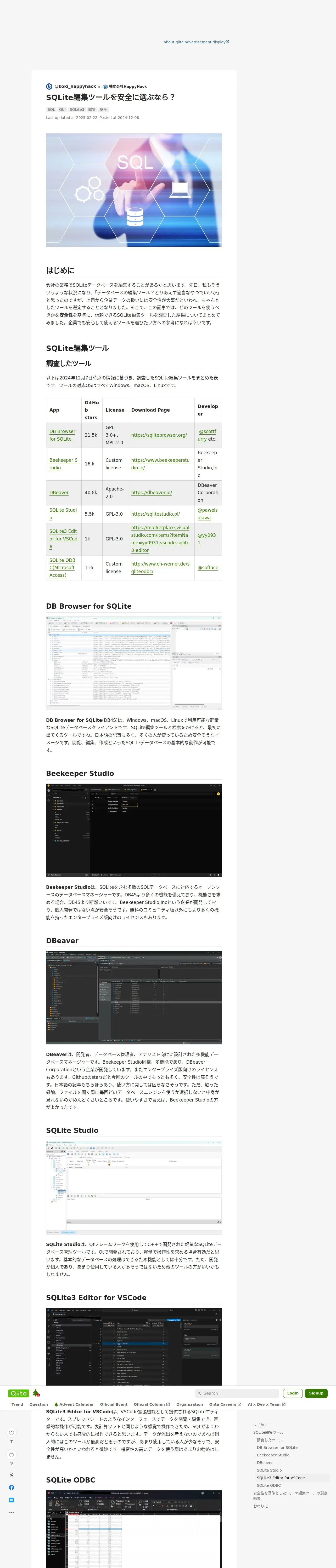Image resolution: width=336 pixels, height=1568 pixels.
Task: Open the https://sqlitebrowser.org/ download link
Action: point(159,435)
